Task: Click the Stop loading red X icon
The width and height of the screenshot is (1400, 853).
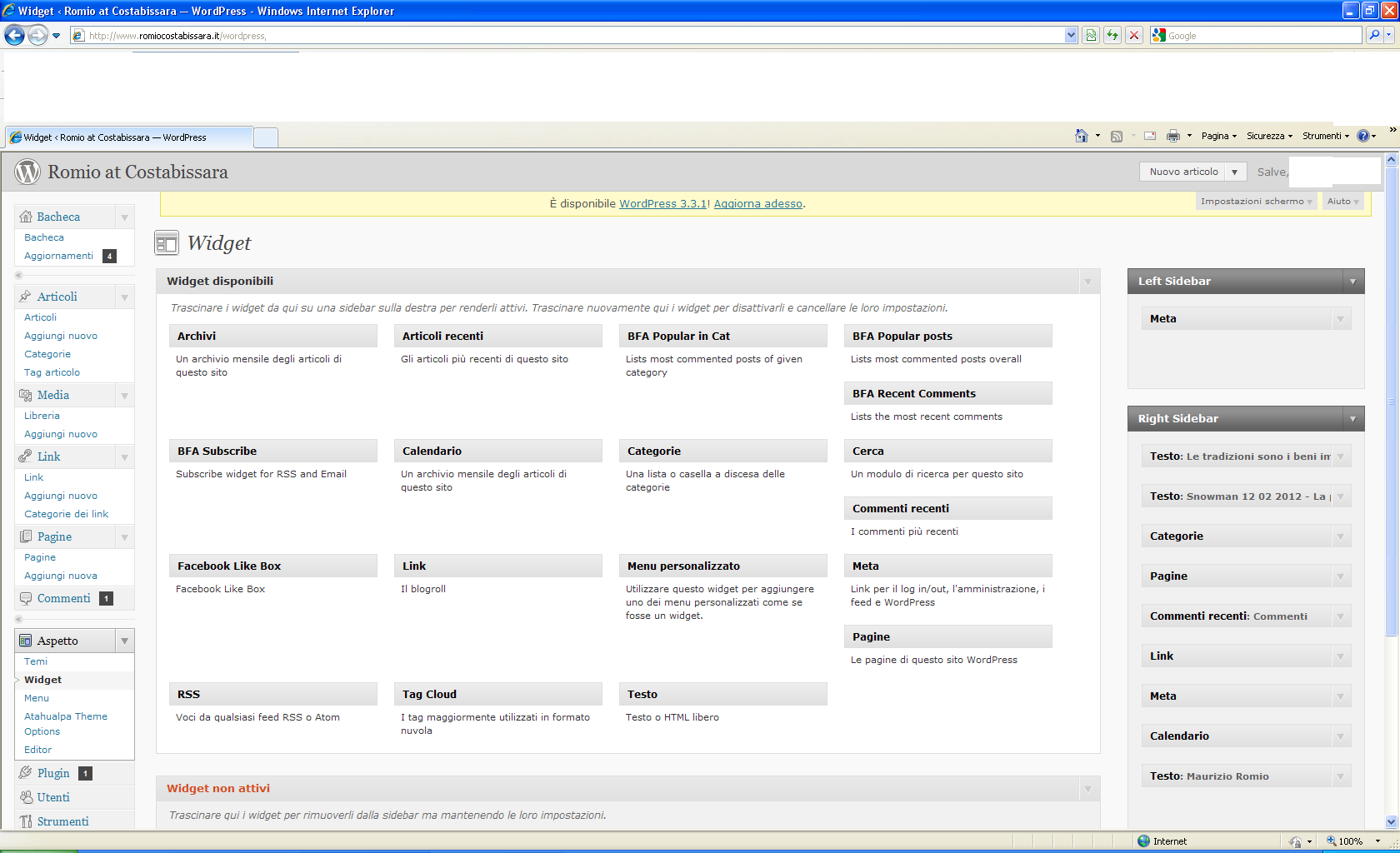Action: [1134, 35]
